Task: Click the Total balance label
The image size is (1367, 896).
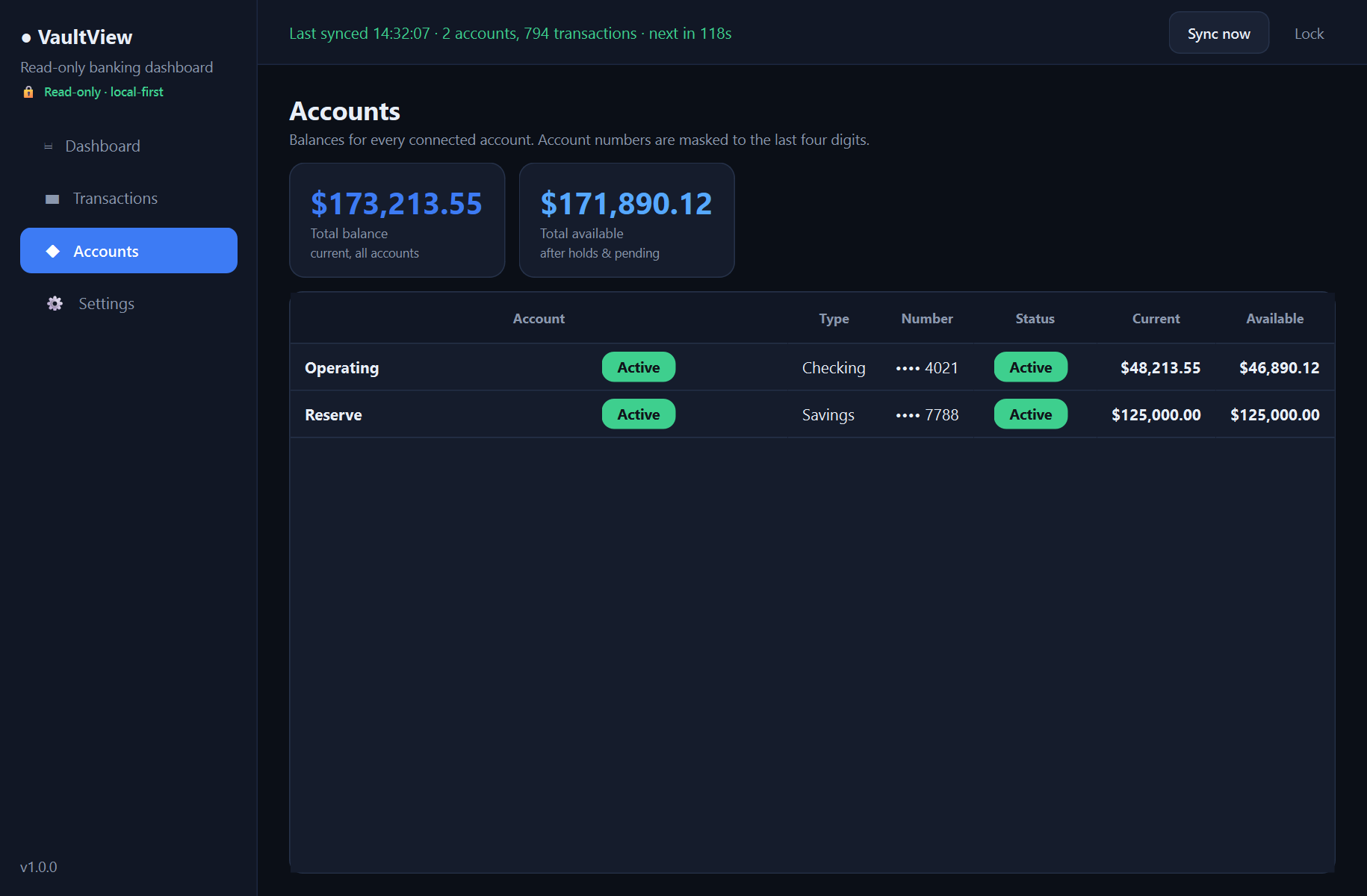Action: point(349,234)
